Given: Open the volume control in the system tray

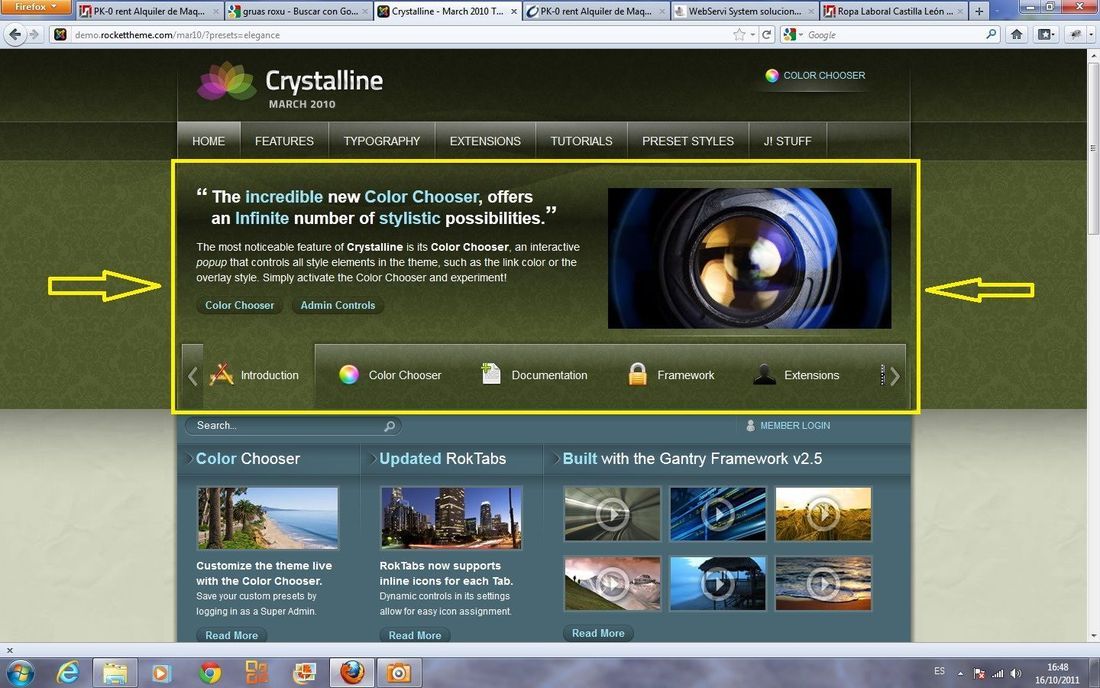Looking at the screenshot, I should coord(1015,673).
